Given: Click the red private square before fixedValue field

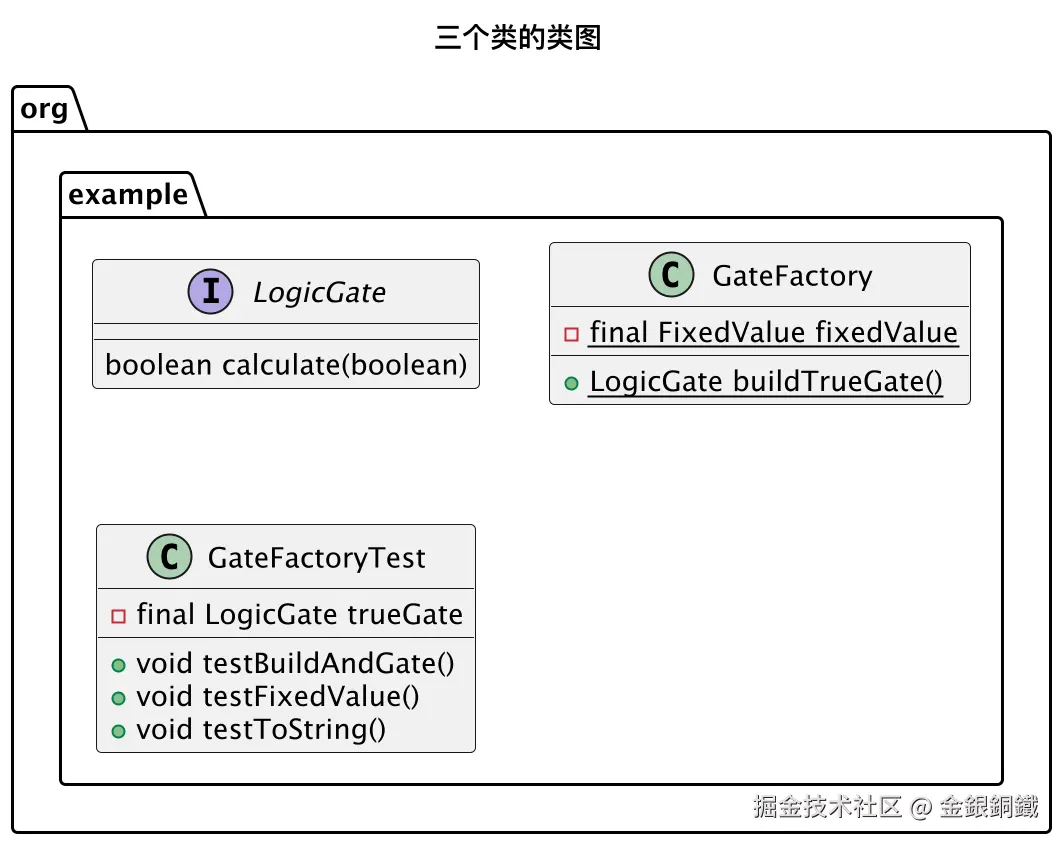Looking at the screenshot, I should (x=571, y=334).
